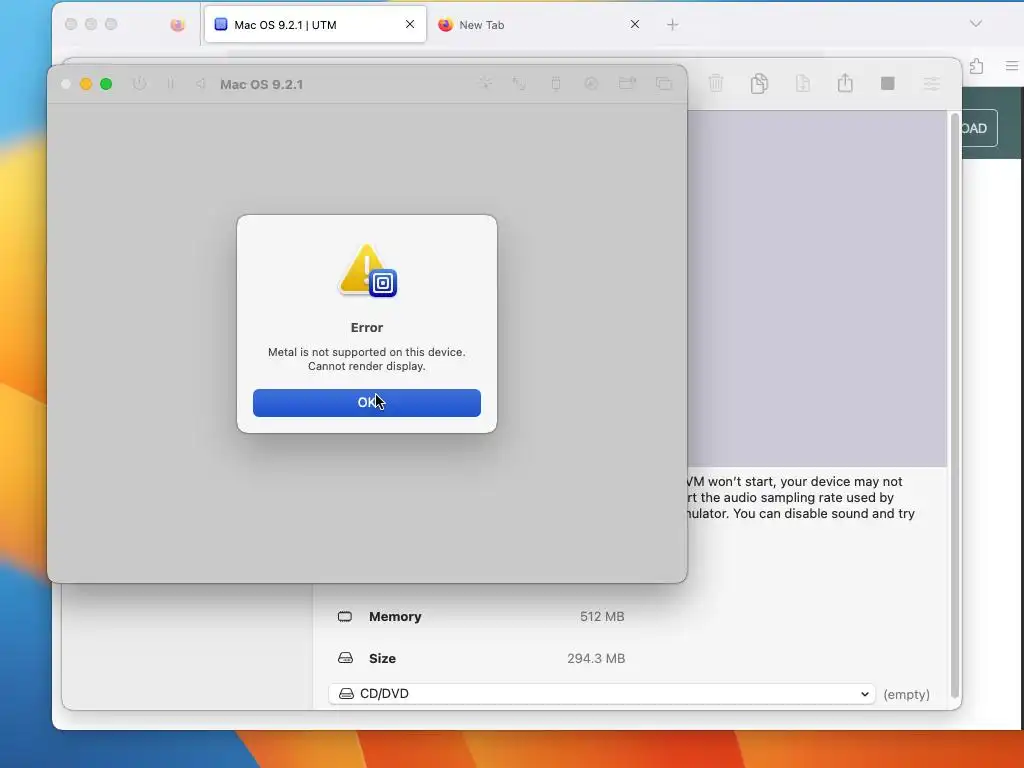Open a new browser tab with the plus button

coord(673,25)
